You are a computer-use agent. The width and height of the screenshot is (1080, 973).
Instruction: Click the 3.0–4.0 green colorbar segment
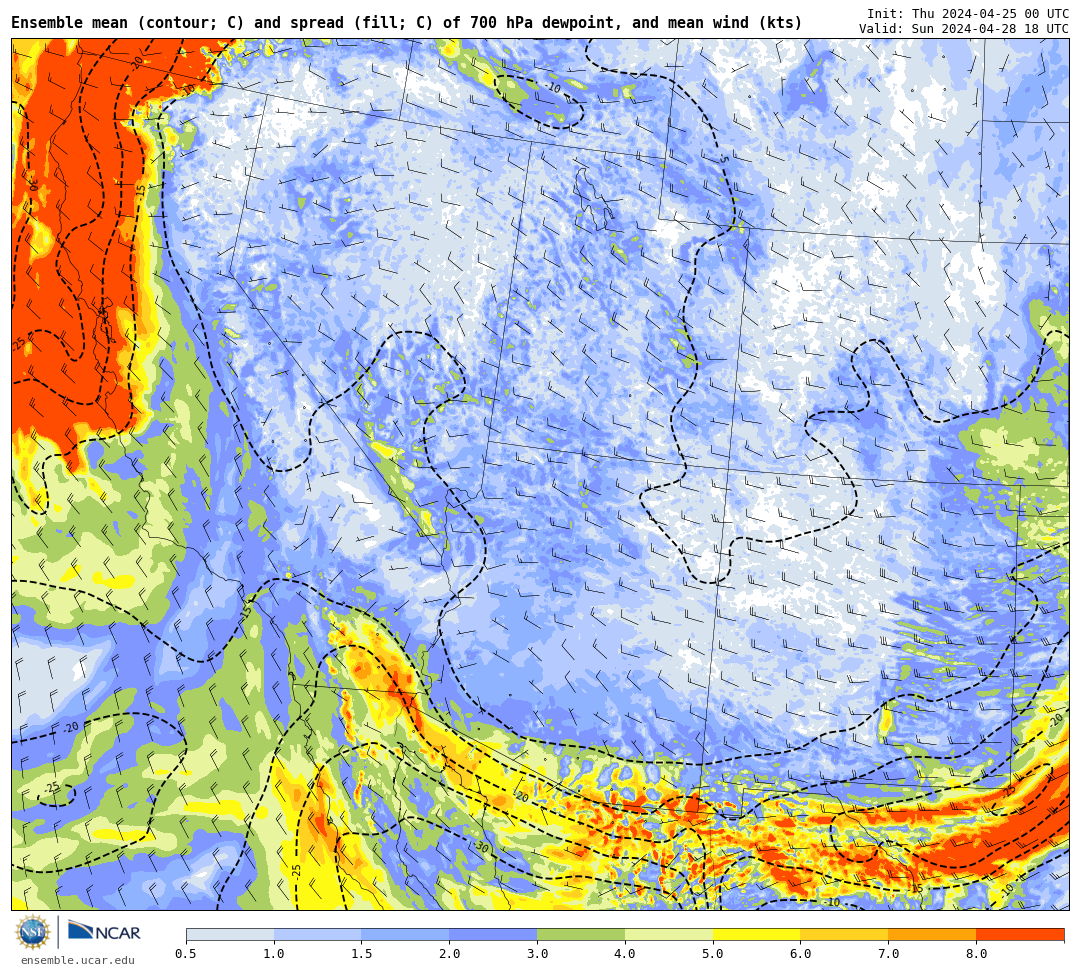(581, 934)
